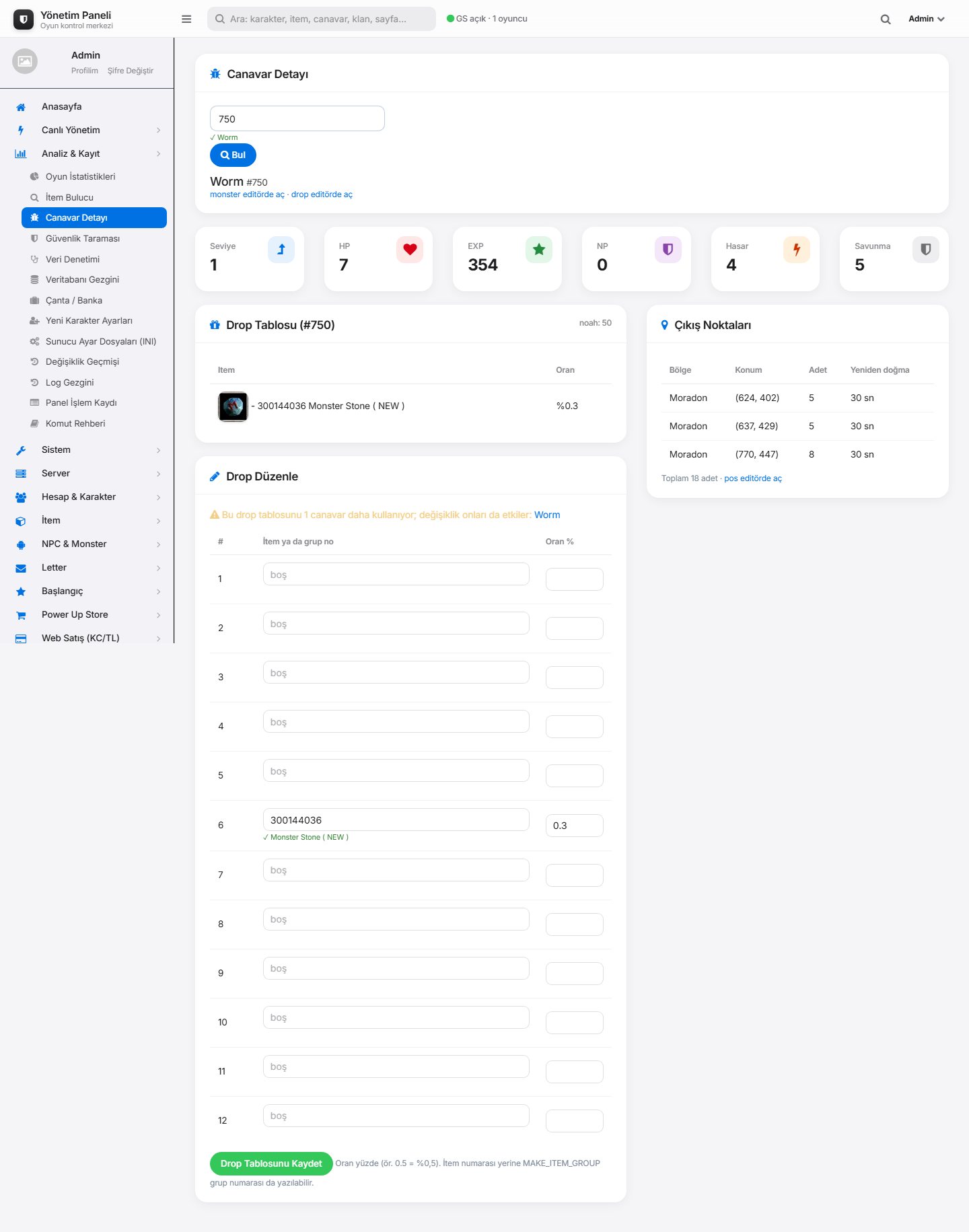
Task: Collapse the Analiz & Kayıt section
Action: [87, 153]
